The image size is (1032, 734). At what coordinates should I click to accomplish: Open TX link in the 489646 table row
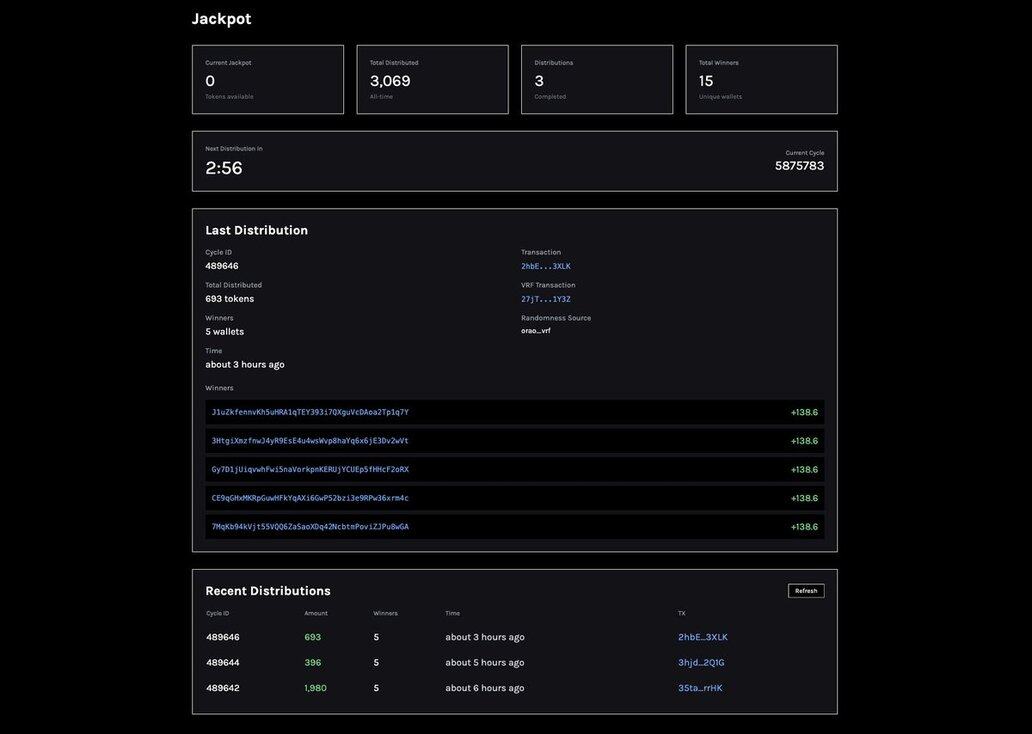pyautogui.click(x=703, y=637)
